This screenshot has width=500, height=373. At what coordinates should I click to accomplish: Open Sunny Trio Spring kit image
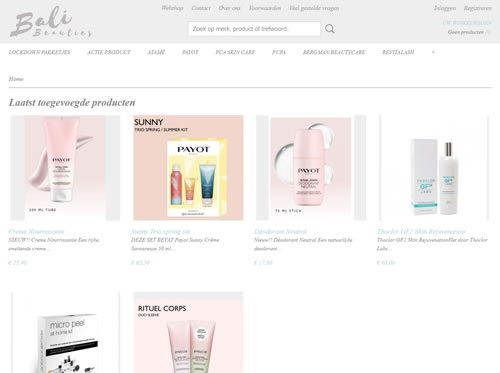[x=188, y=168]
